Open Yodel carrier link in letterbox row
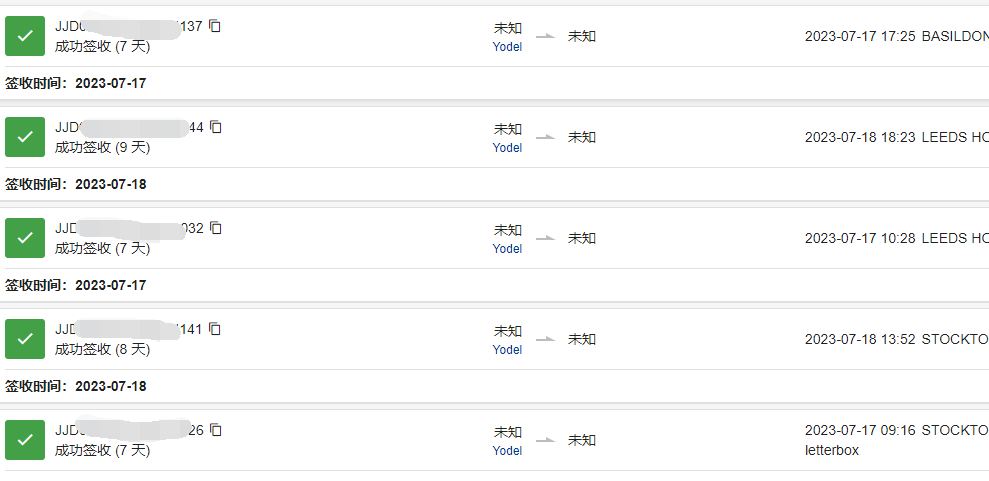This screenshot has height=481, width=989. 507,450
